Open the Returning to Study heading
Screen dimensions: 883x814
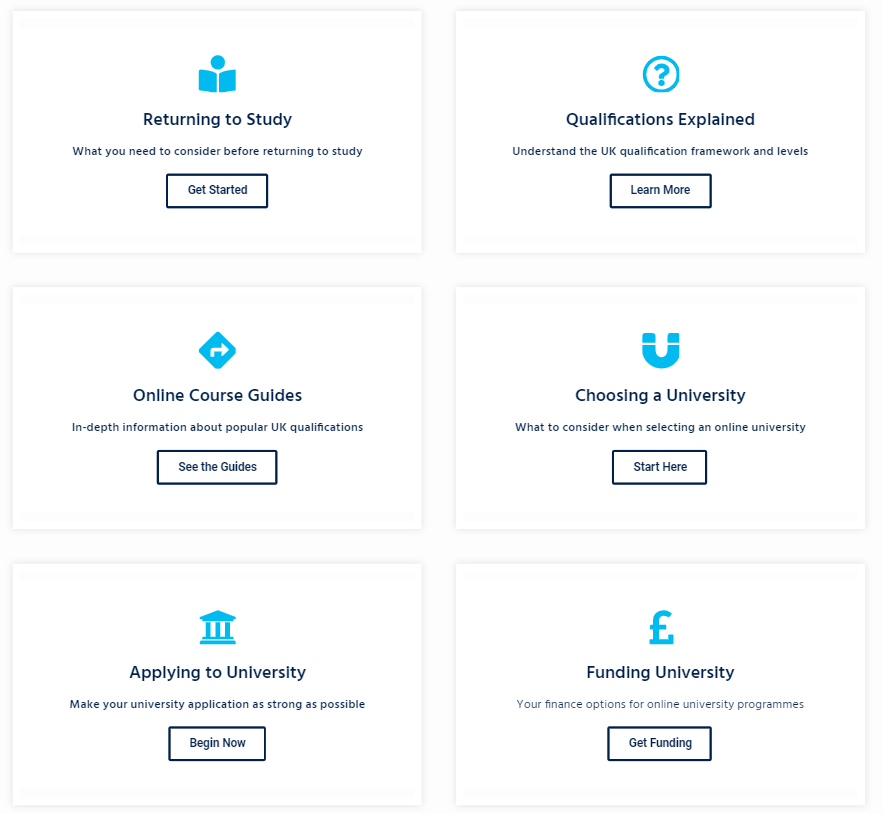click(217, 119)
